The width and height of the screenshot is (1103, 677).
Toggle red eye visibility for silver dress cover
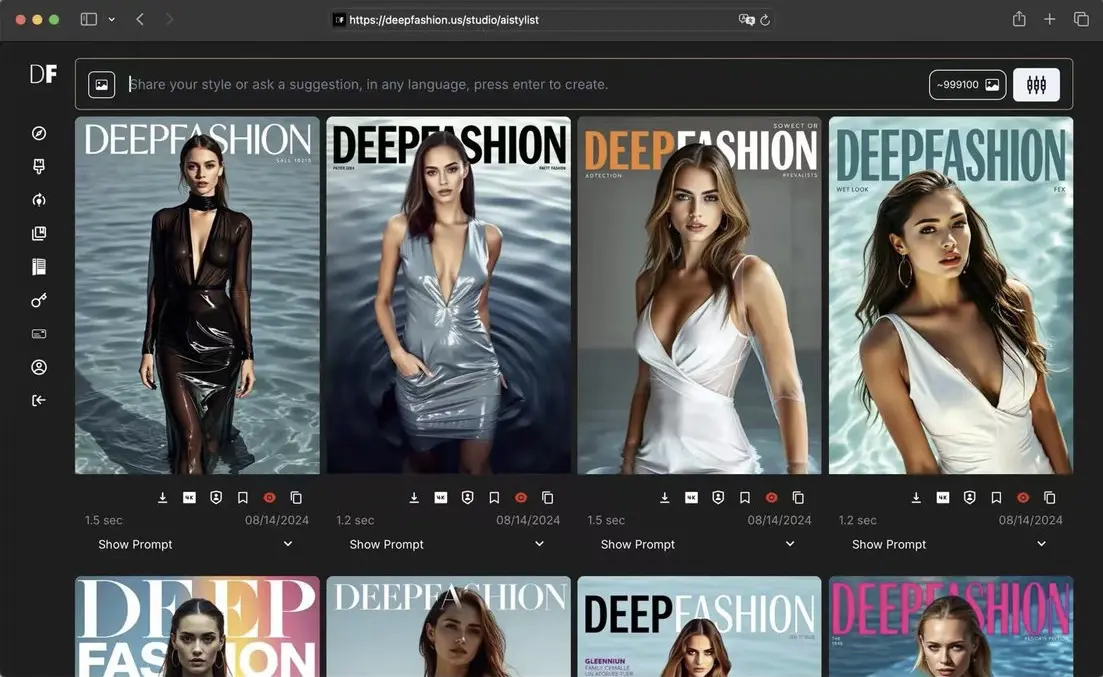[521, 498]
